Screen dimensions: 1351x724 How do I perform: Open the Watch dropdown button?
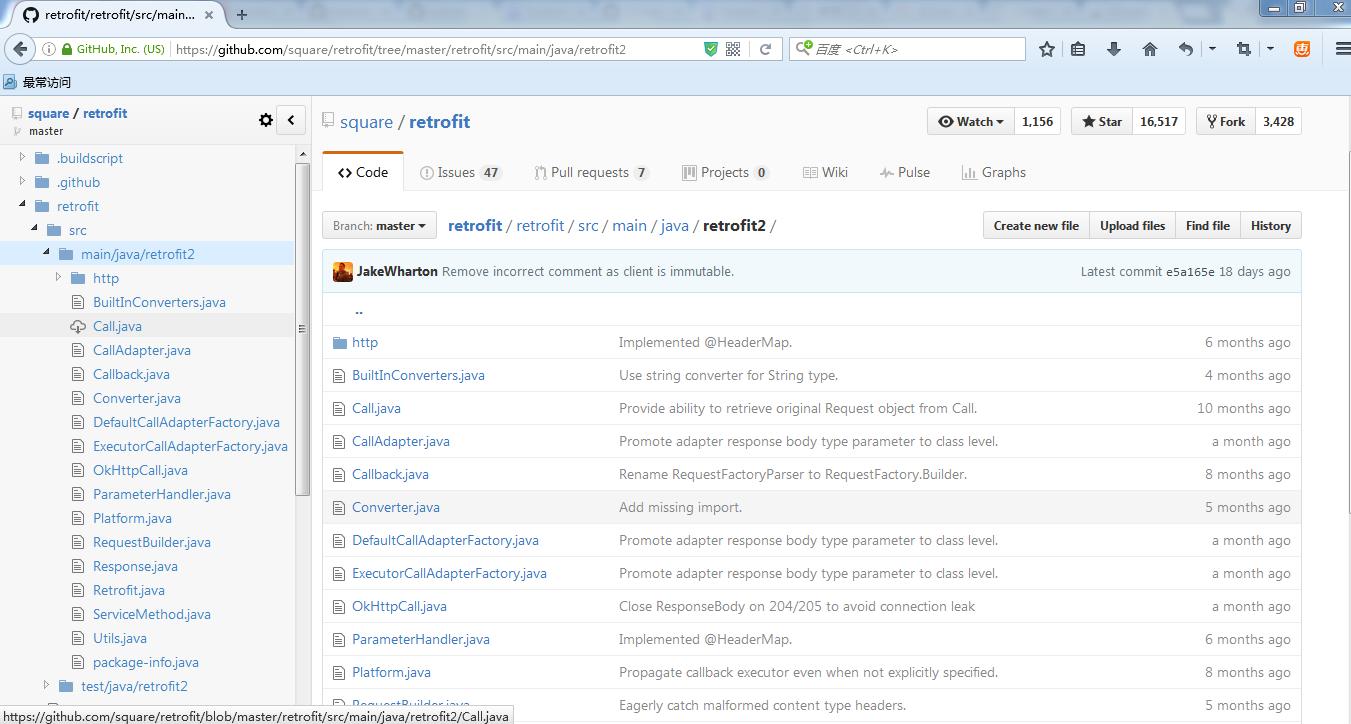970,121
